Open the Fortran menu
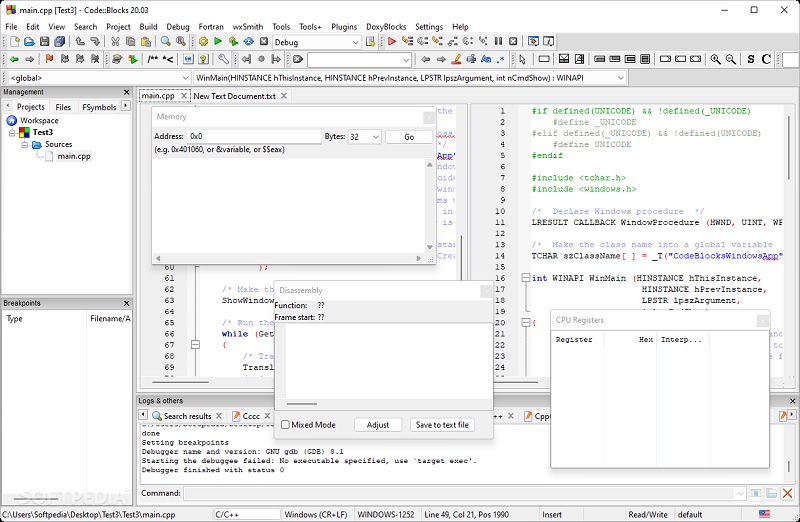 [210, 27]
